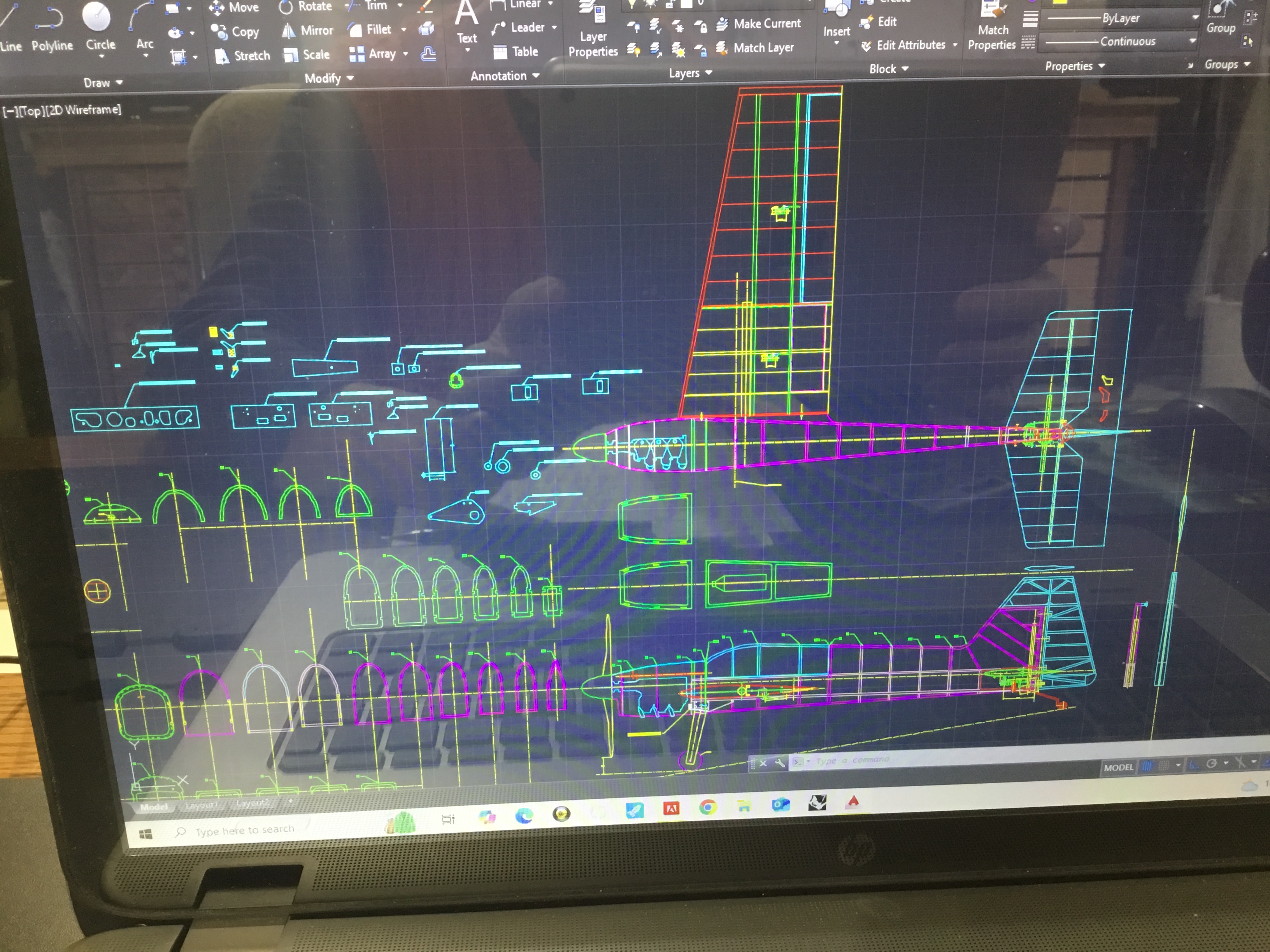Toggle snap mode in status bar
Screen dimensions: 1270x952
pos(1163,765)
